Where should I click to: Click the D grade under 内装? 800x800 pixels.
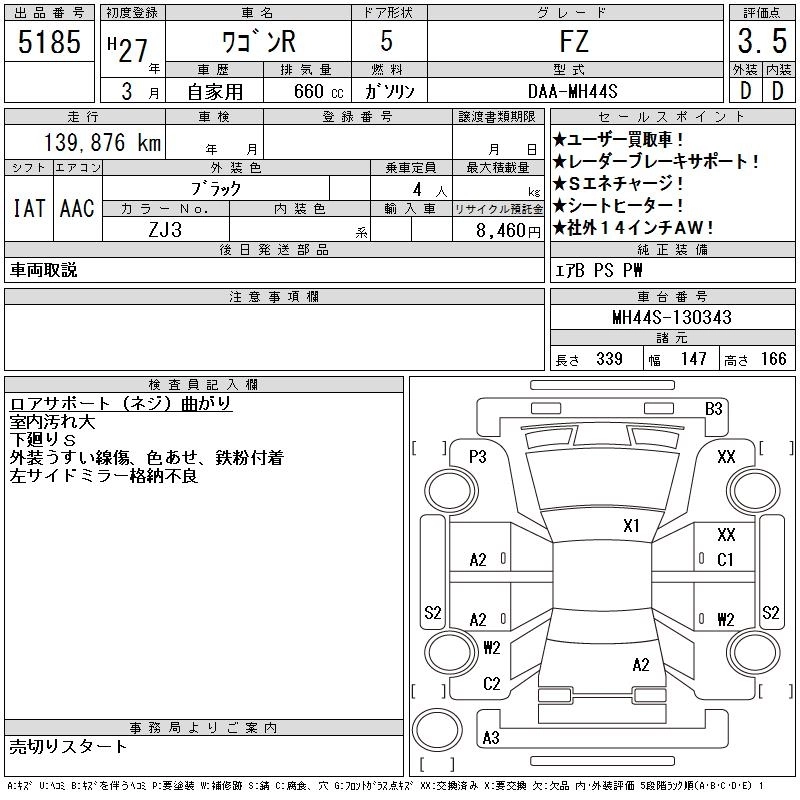coord(778,91)
